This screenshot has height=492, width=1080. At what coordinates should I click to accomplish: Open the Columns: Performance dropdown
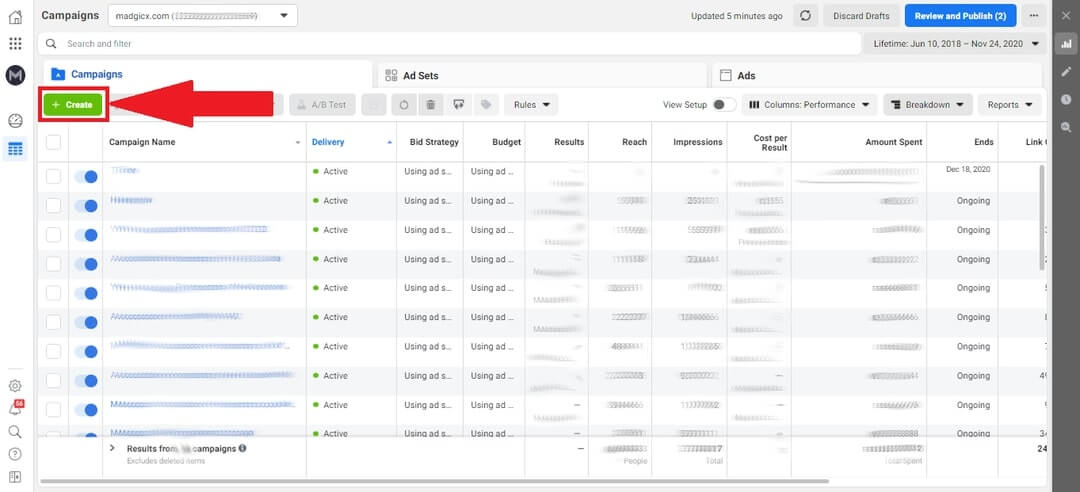coord(809,105)
